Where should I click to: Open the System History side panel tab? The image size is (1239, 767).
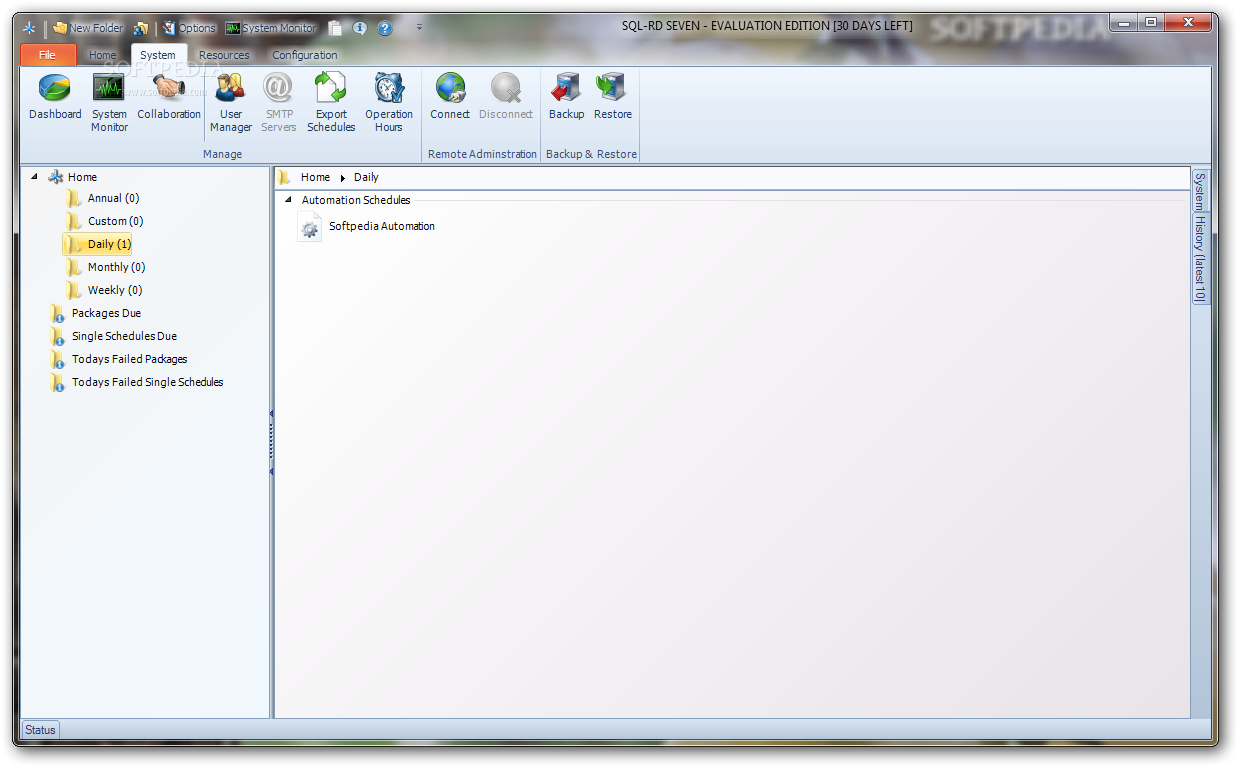tap(1200, 237)
